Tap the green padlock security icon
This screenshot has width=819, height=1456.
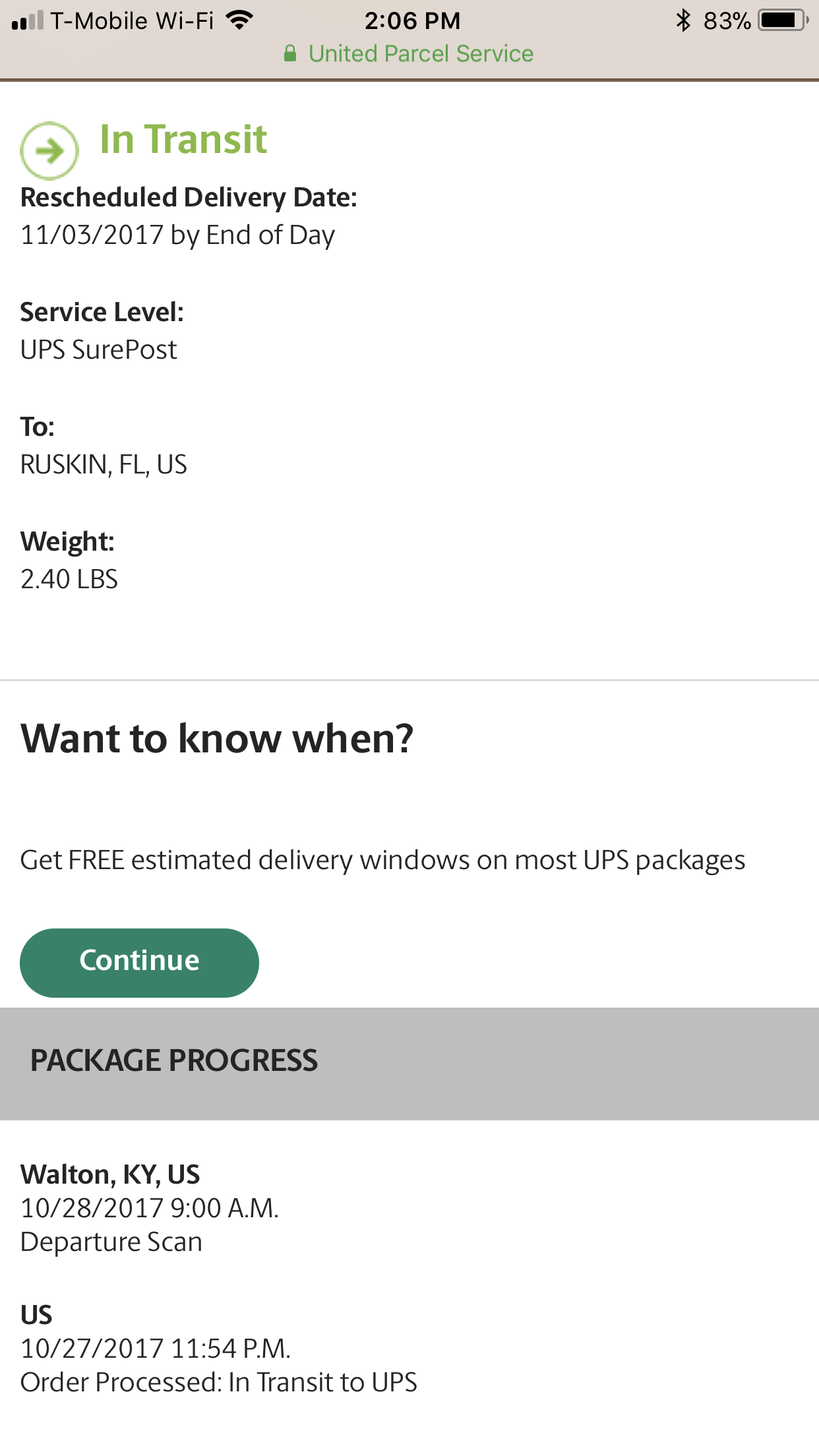click(x=289, y=53)
